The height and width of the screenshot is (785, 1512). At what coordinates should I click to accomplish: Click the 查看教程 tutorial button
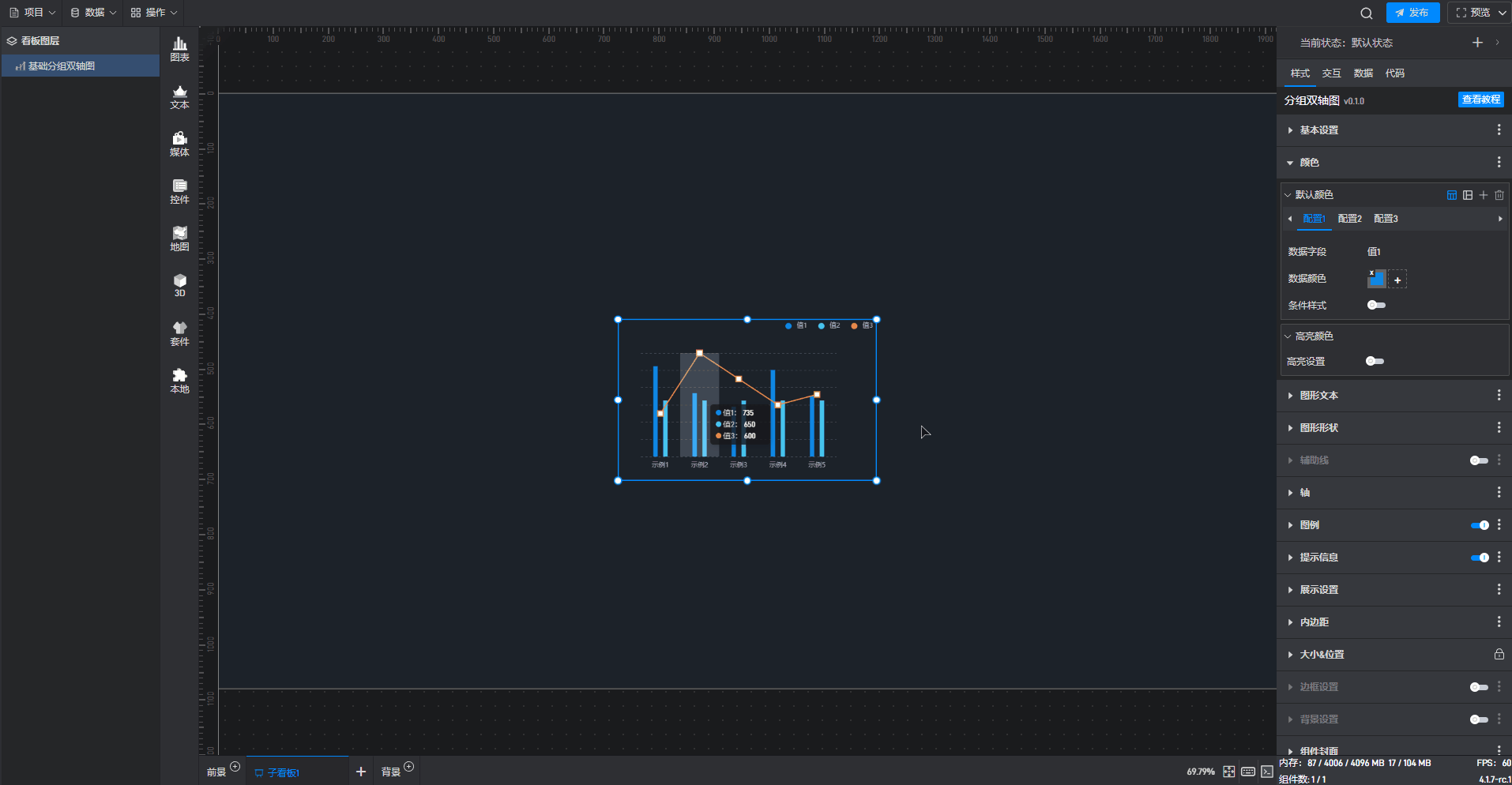[1481, 100]
